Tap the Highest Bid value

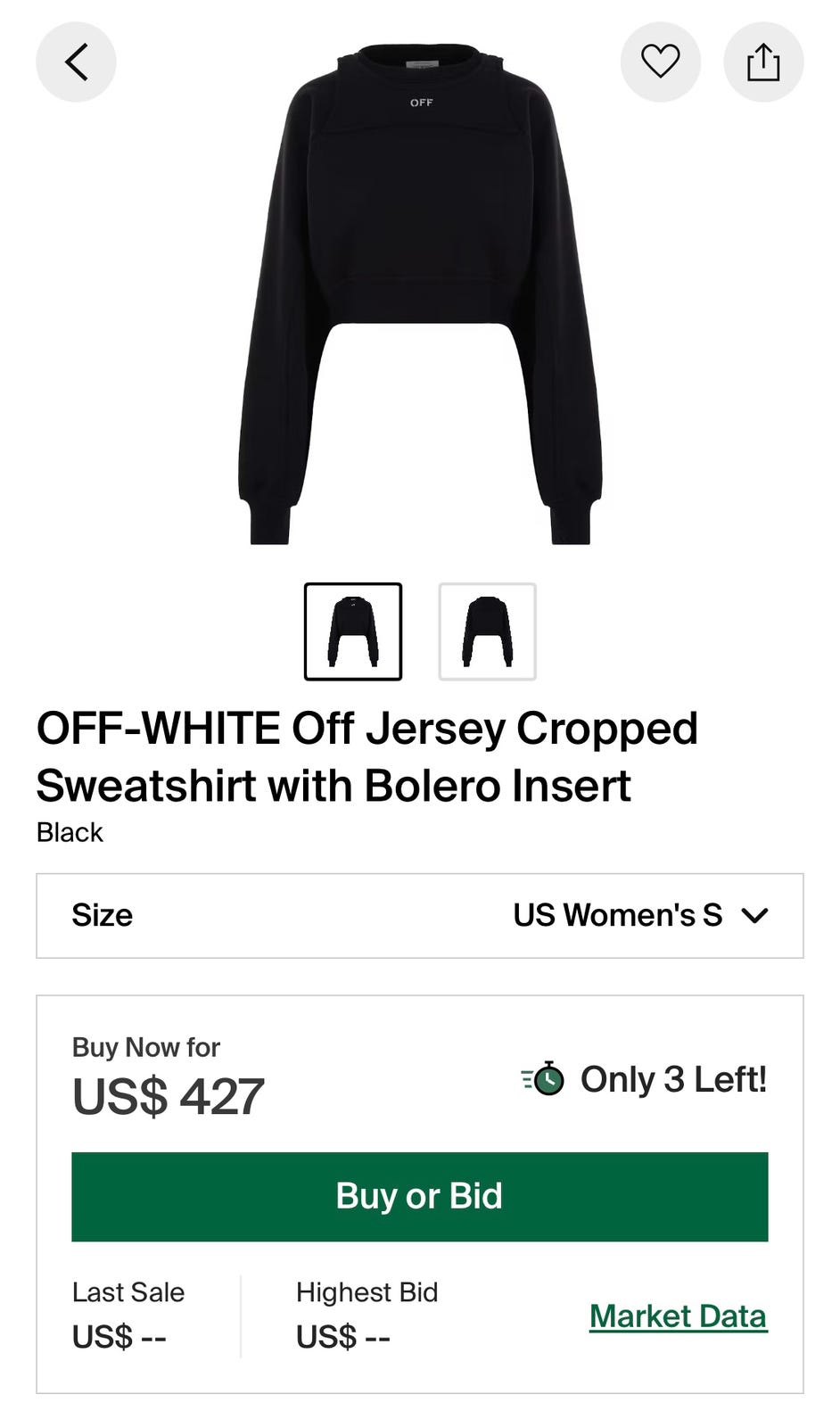coord(342,1337)
